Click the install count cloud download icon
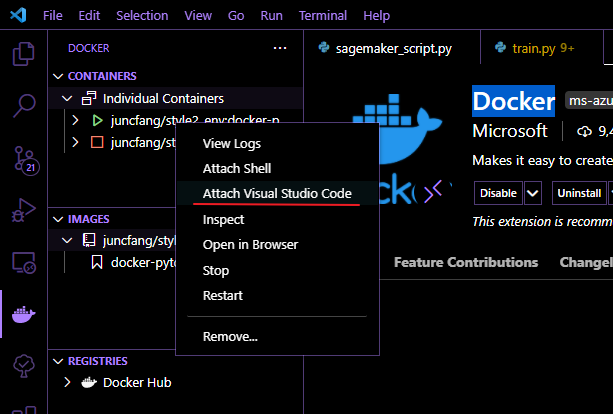The width and height of the screenshot is (613, 414). pos(584,131)
